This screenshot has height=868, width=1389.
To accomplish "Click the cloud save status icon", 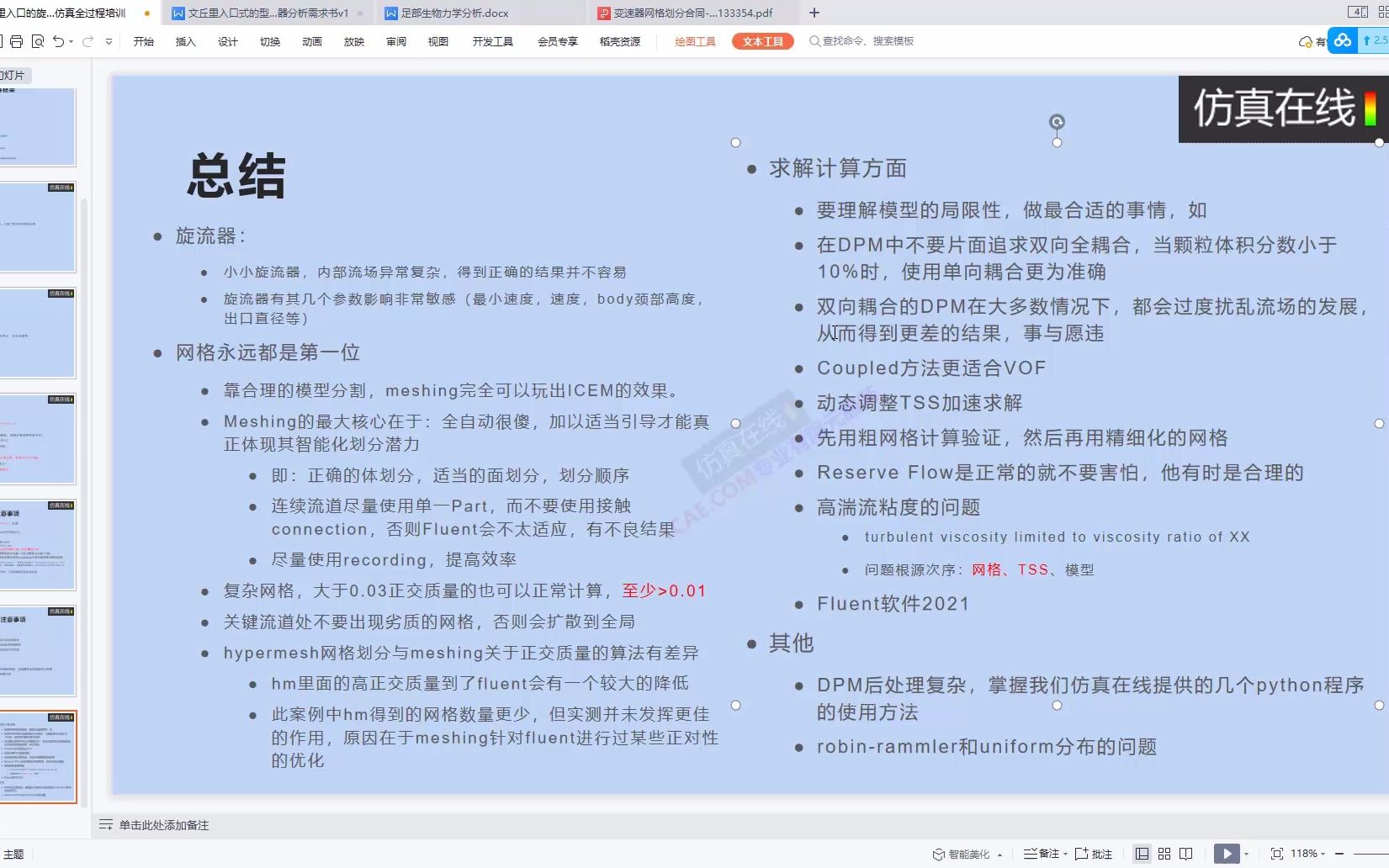I will tap(1306, 41).
